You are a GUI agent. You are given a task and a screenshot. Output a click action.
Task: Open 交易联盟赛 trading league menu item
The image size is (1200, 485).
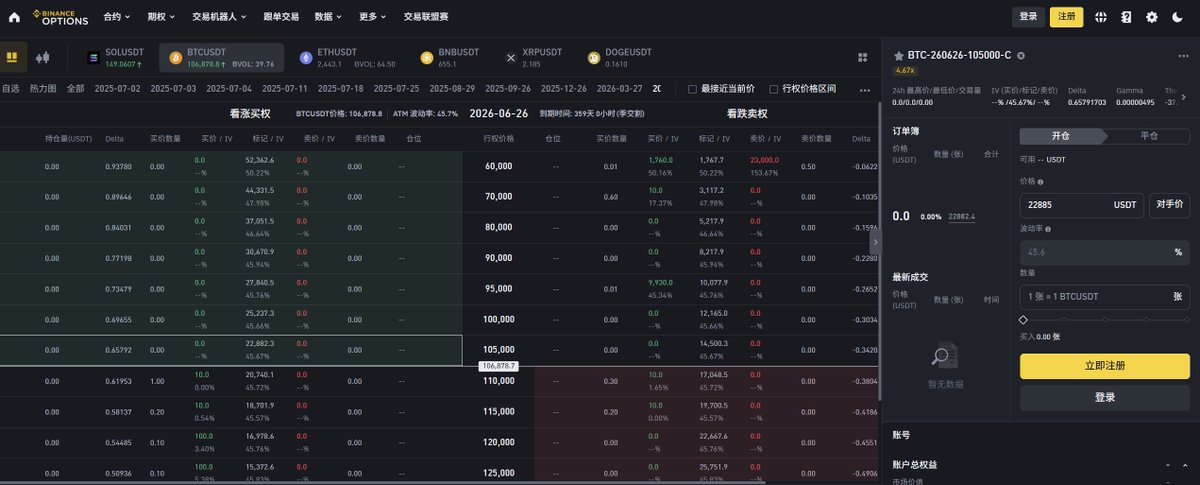coord(426,17)
